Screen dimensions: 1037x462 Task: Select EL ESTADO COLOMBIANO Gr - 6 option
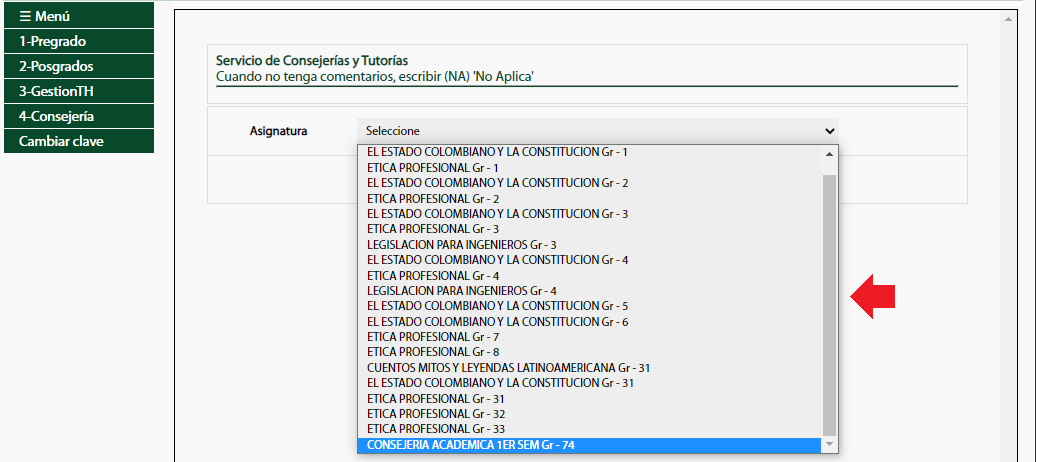coord(589,322)
